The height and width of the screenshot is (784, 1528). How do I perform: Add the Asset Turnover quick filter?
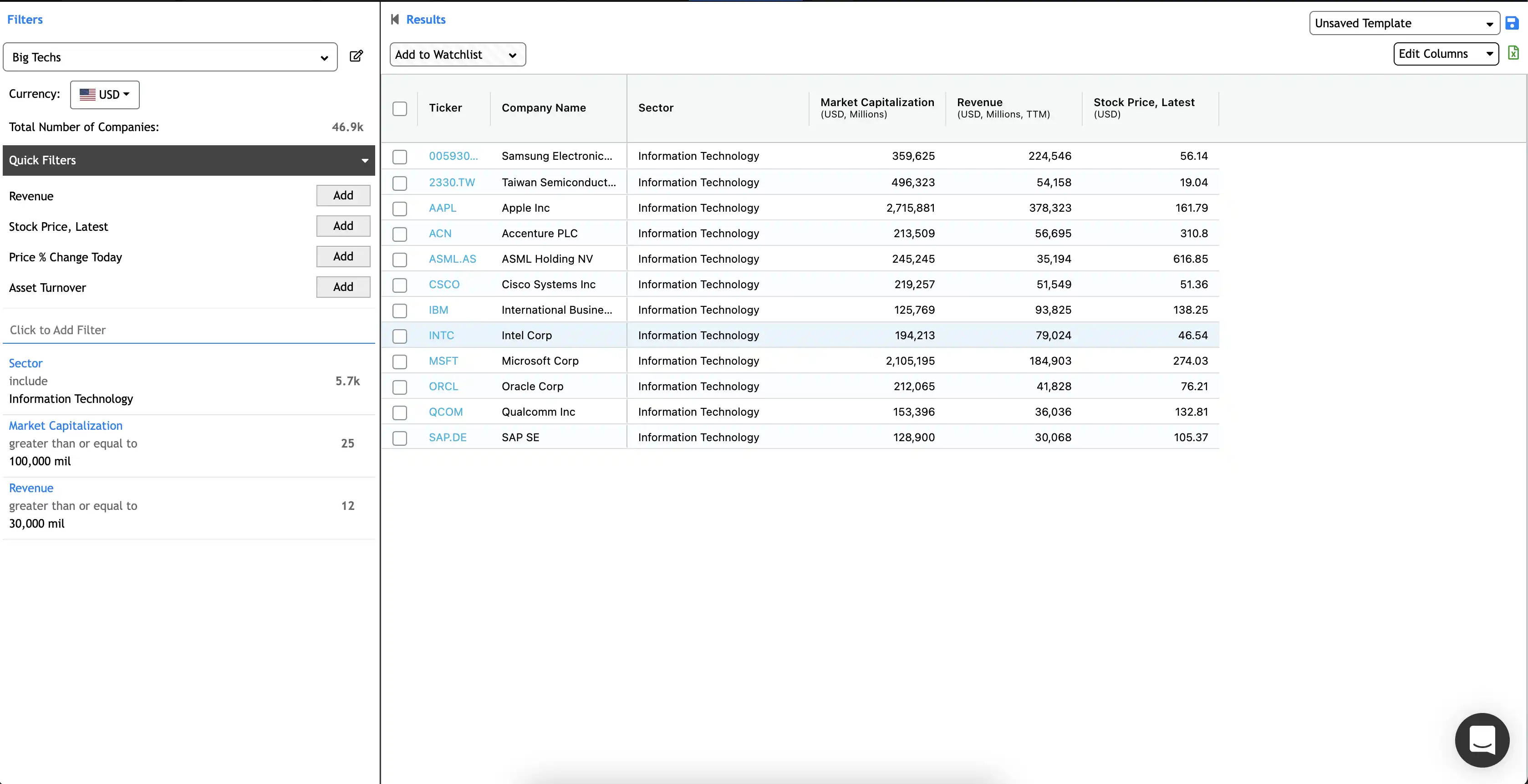pos(343,287)
